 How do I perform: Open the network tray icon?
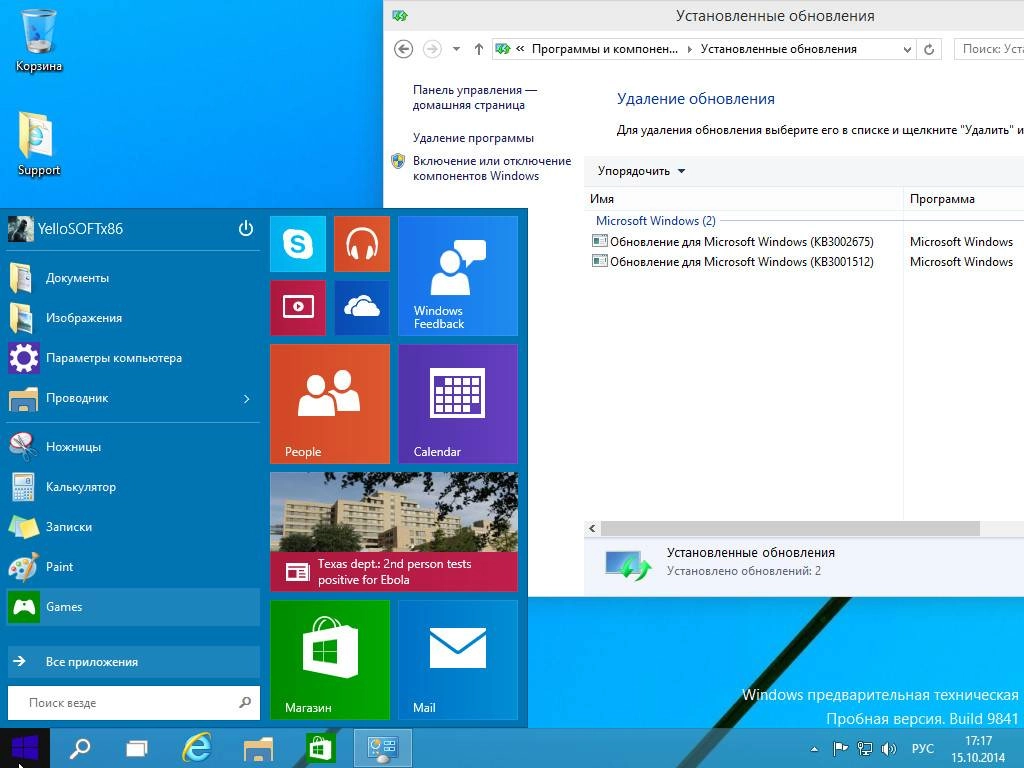[865, 748]
